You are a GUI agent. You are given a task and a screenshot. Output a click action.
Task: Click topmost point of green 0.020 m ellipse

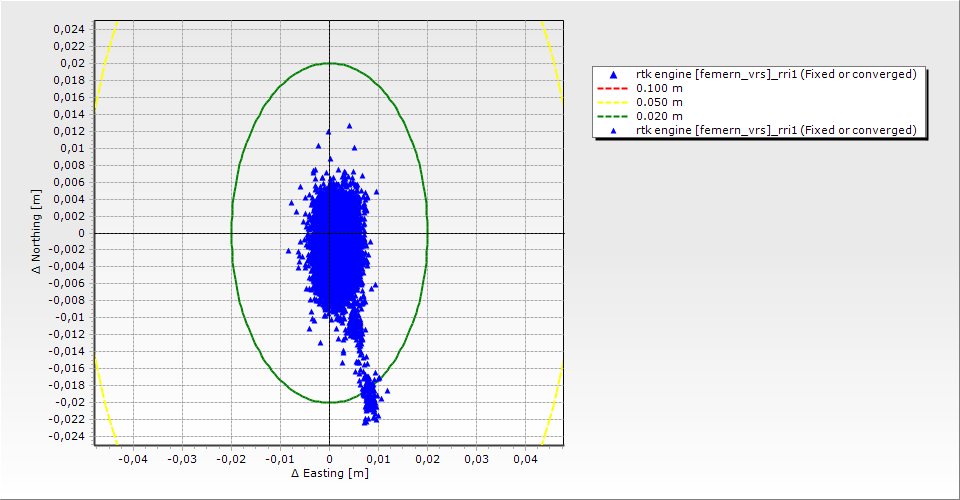(330, 63)
